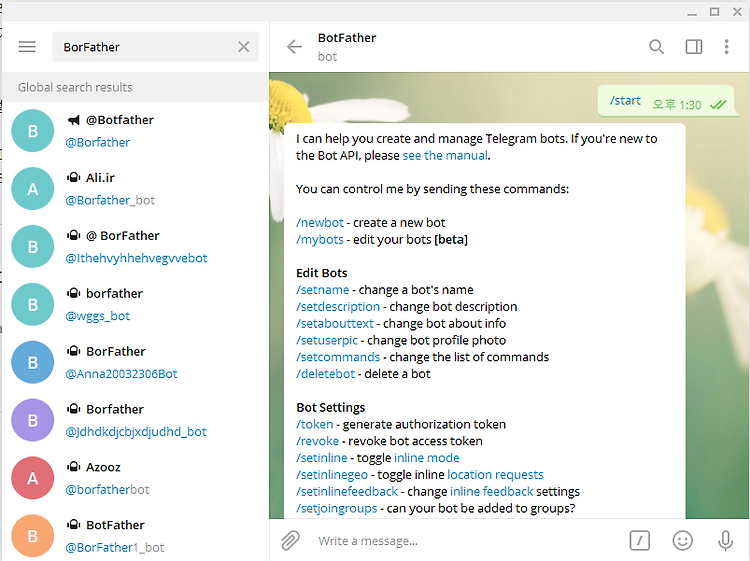The width and height of the screenshot is (750, 561).
Task: Click the red Azooz avatar
Action: pyautogui.click(x=33, y=478)
